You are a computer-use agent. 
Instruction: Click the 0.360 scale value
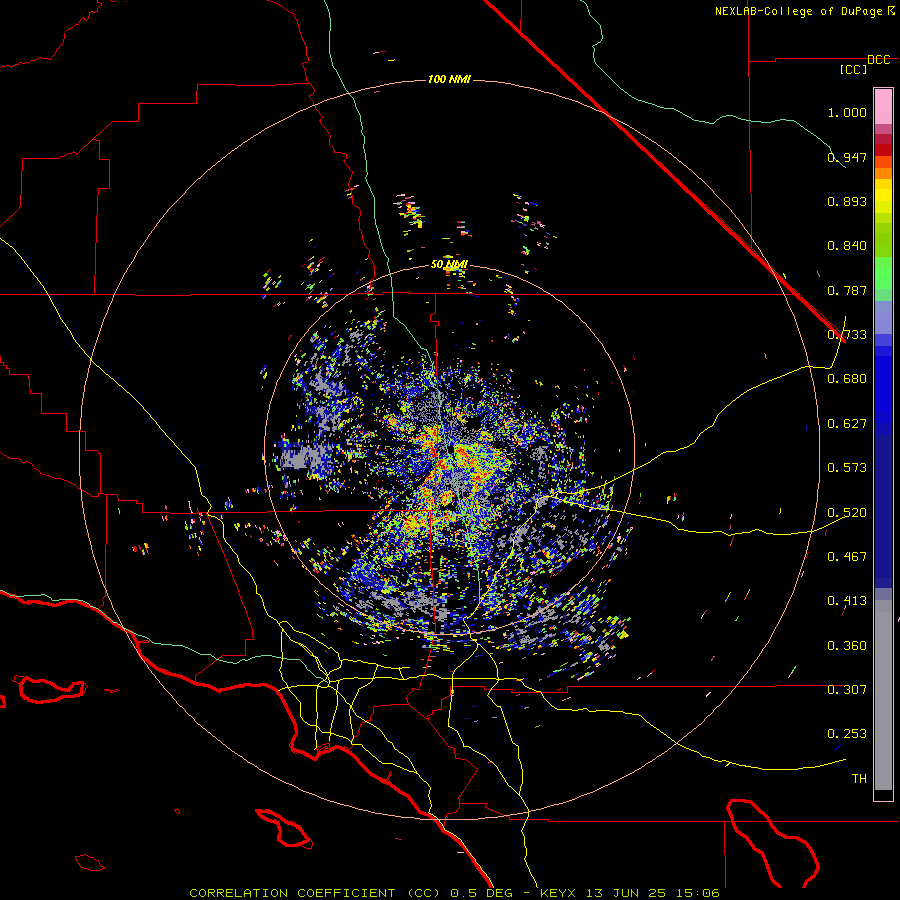click(x=847, y=646)
